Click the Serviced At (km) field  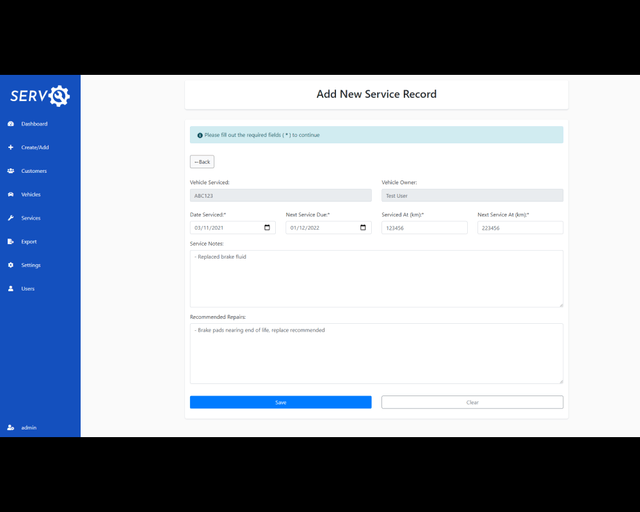click(x=424, y=227)
